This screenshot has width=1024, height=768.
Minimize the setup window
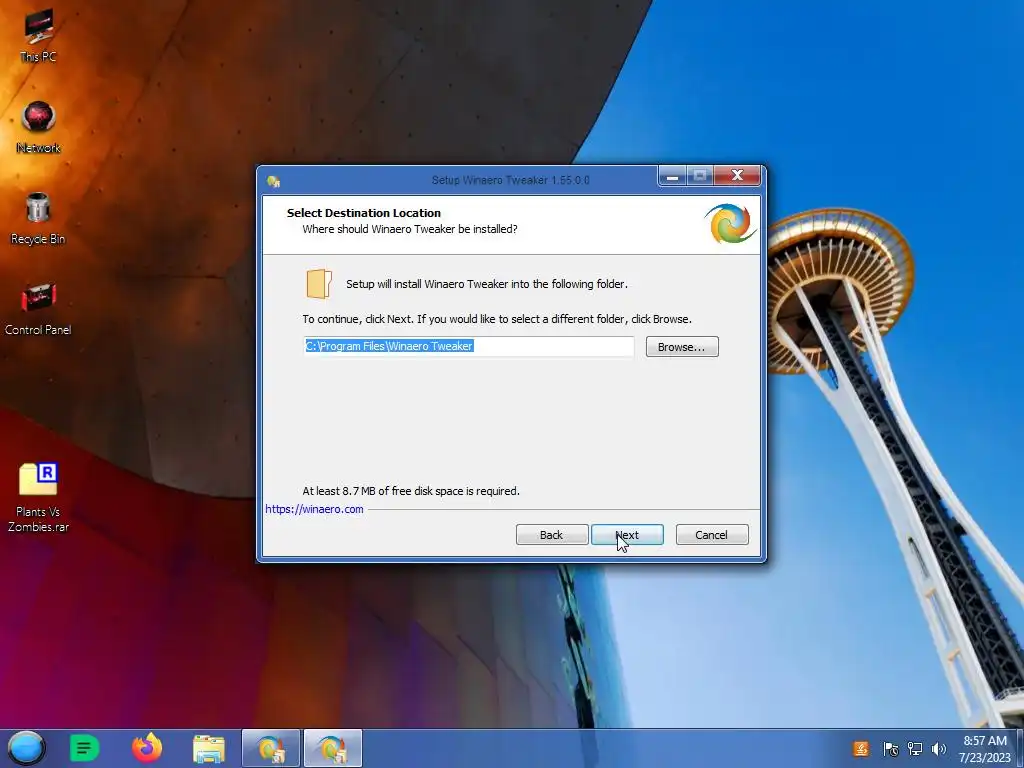pyautogui.click(x=672, y=176)
